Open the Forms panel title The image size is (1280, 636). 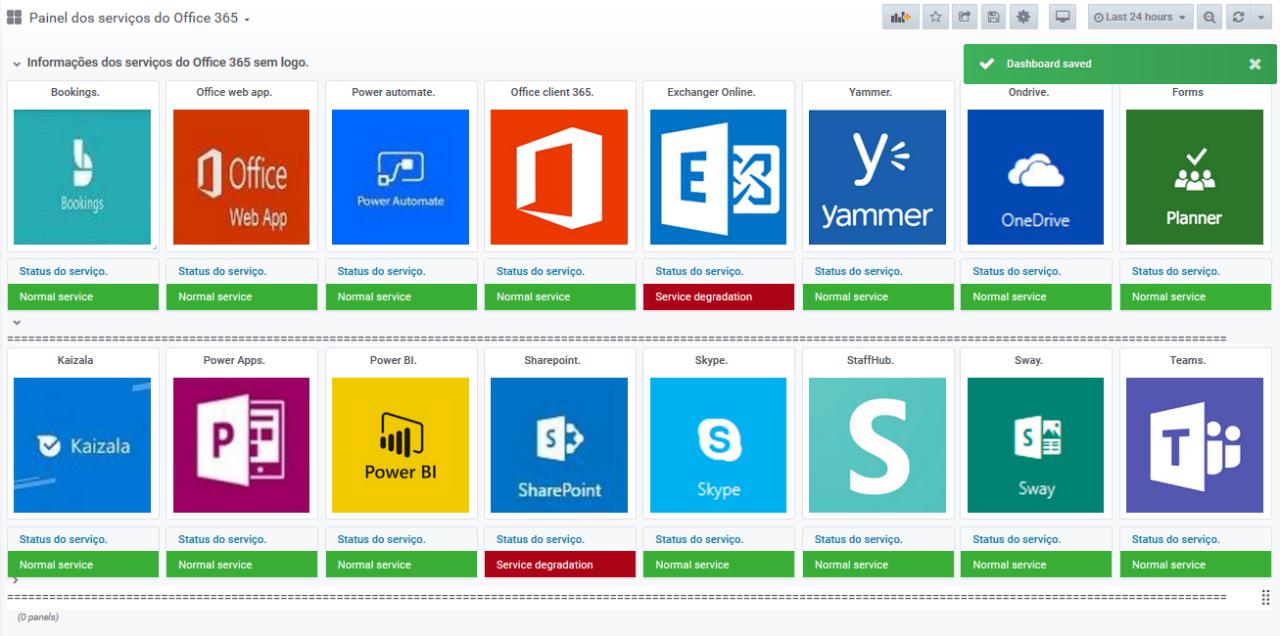coord(1188,92)
